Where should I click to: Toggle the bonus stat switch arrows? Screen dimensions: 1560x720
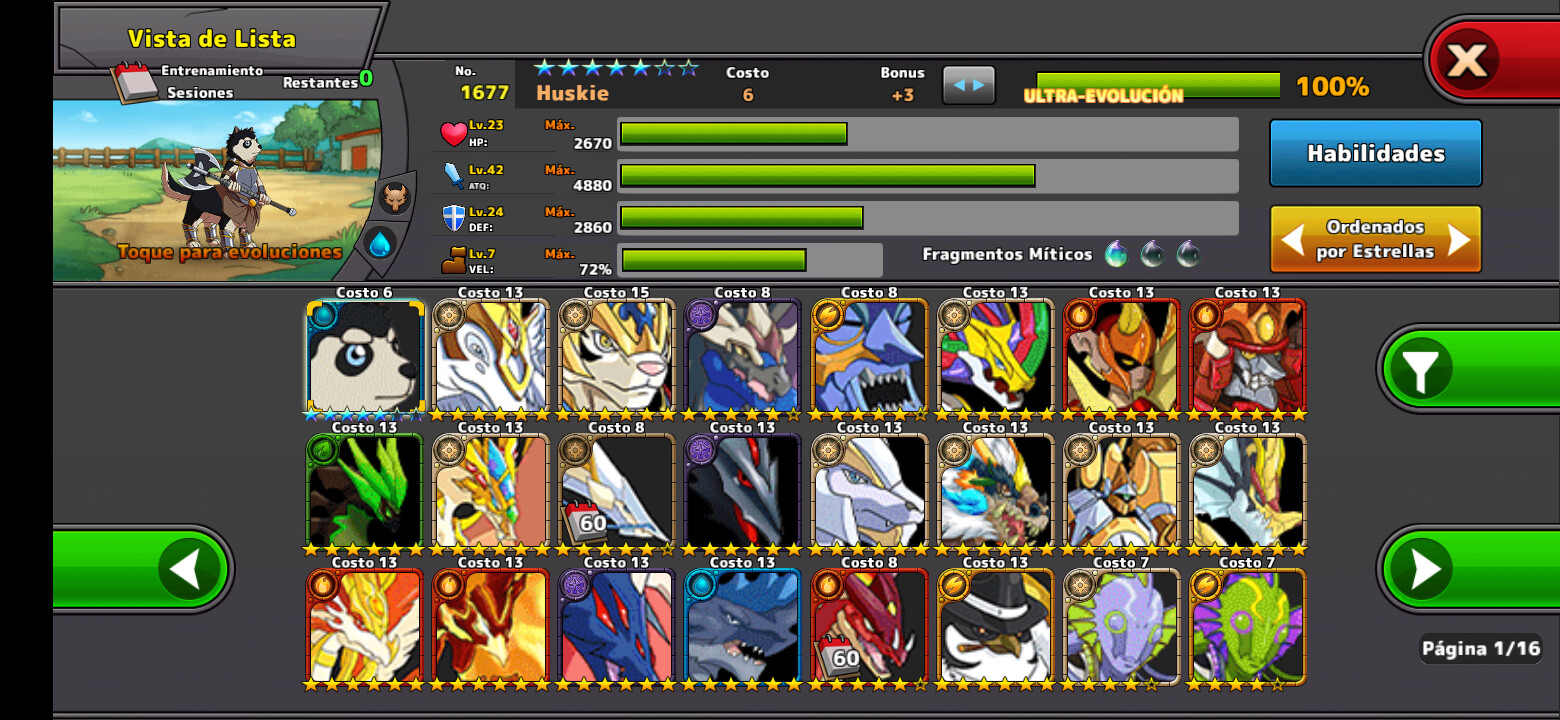(969, 86)
